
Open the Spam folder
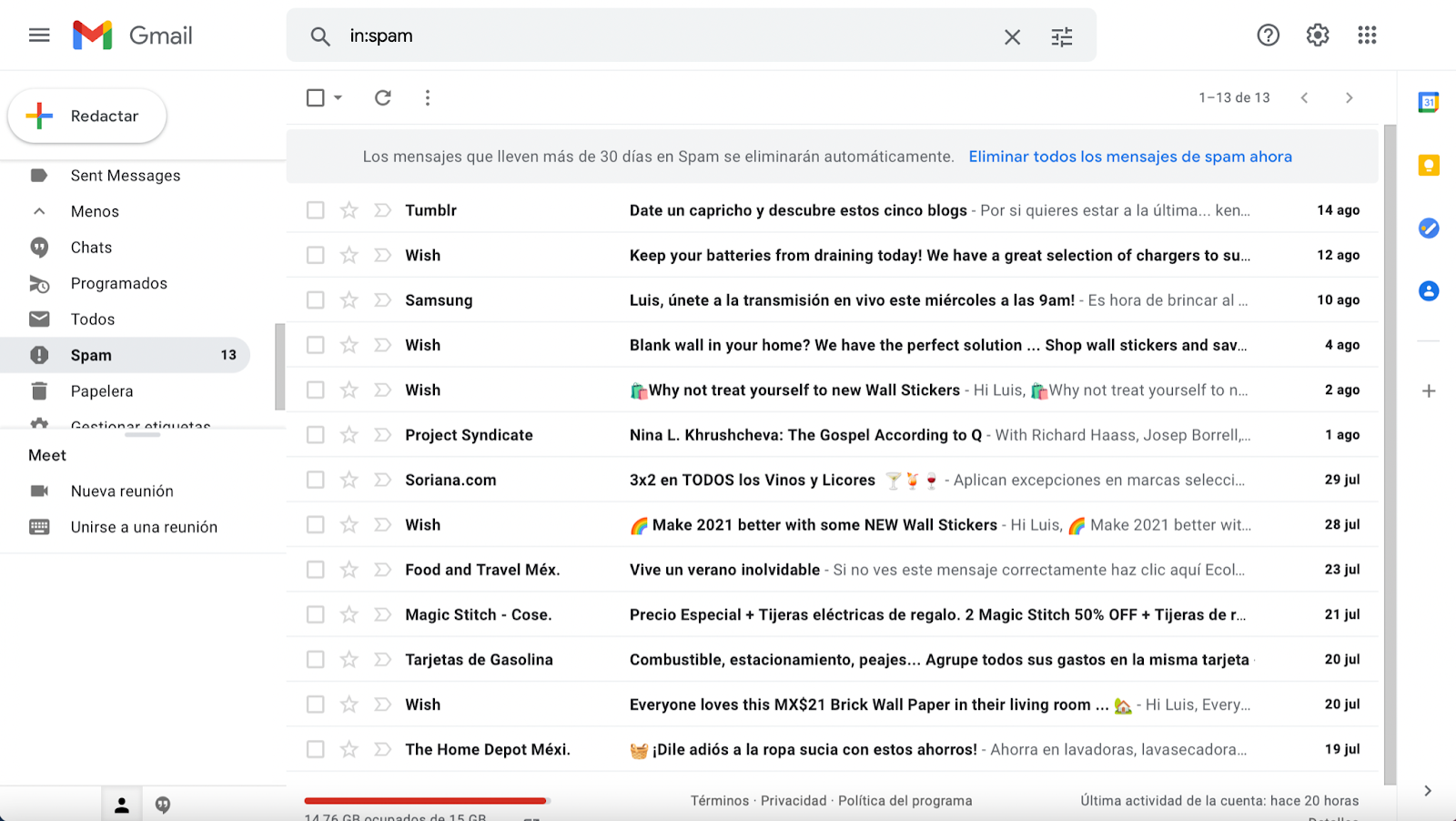coord(126,355)
